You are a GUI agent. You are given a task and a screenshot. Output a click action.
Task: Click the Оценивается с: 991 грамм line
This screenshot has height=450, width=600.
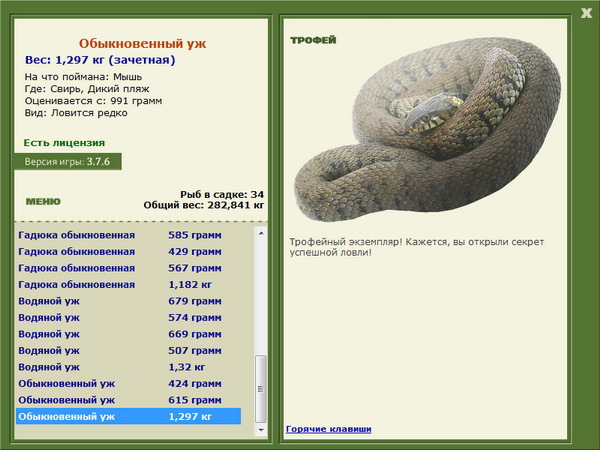tap(93, 101)
